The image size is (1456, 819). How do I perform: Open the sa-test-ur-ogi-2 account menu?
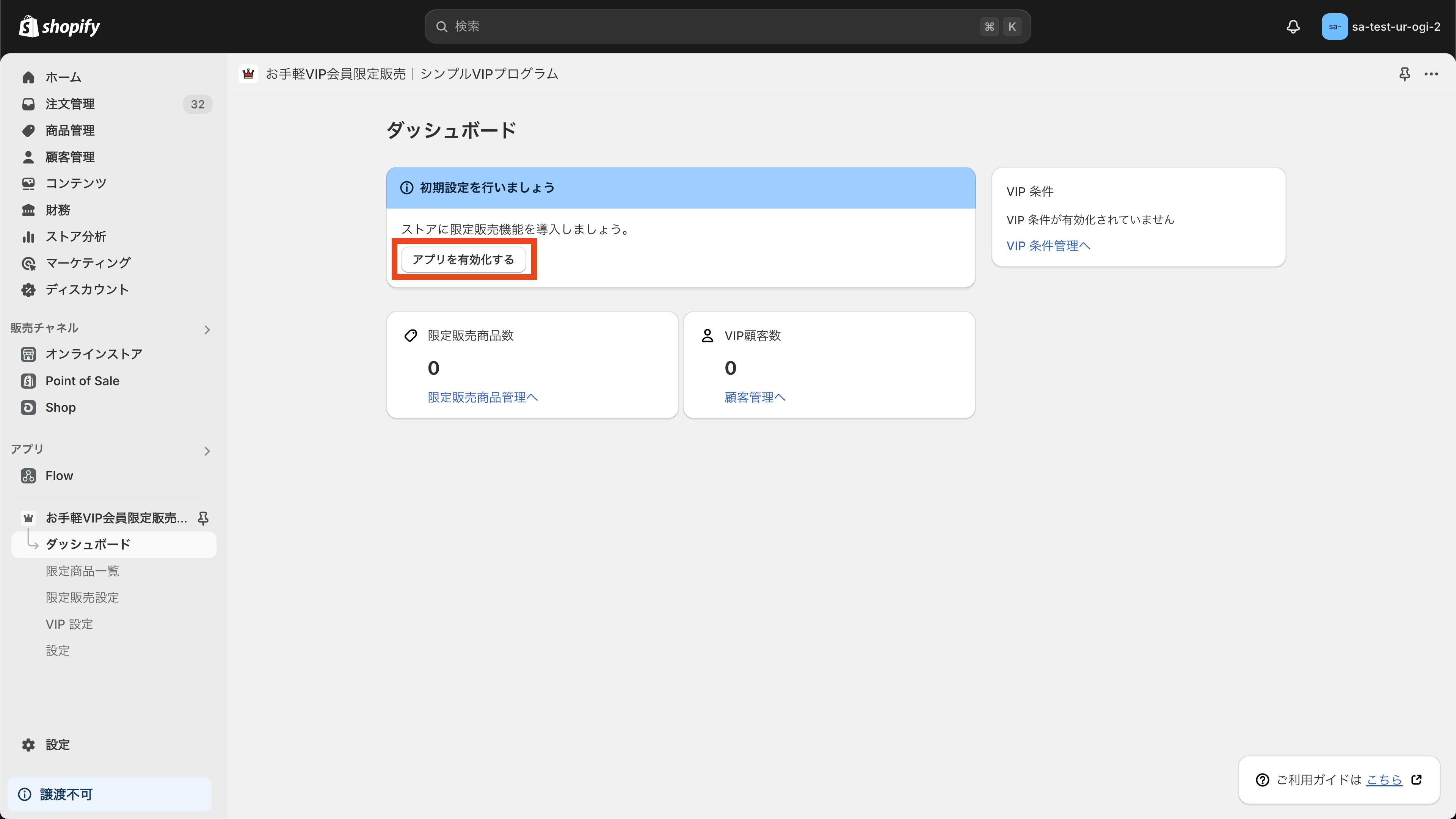pyautogui.click(x=1380, y=27)
